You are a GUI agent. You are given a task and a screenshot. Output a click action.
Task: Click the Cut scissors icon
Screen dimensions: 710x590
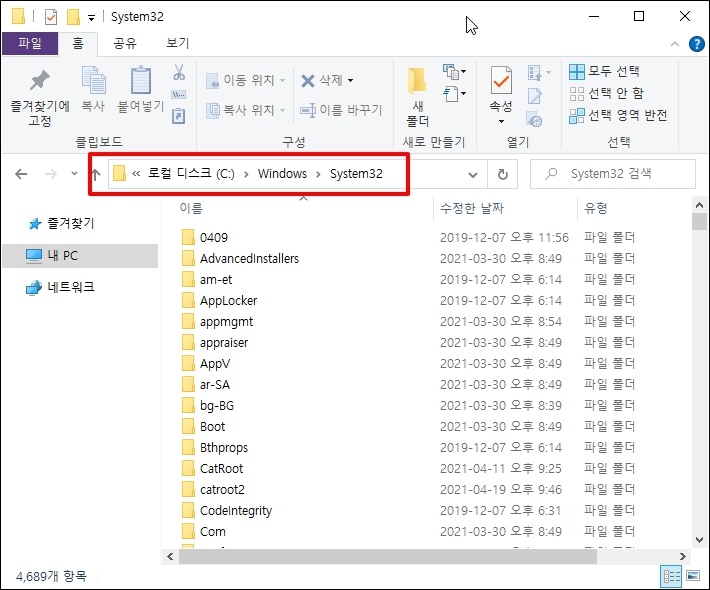179,72
